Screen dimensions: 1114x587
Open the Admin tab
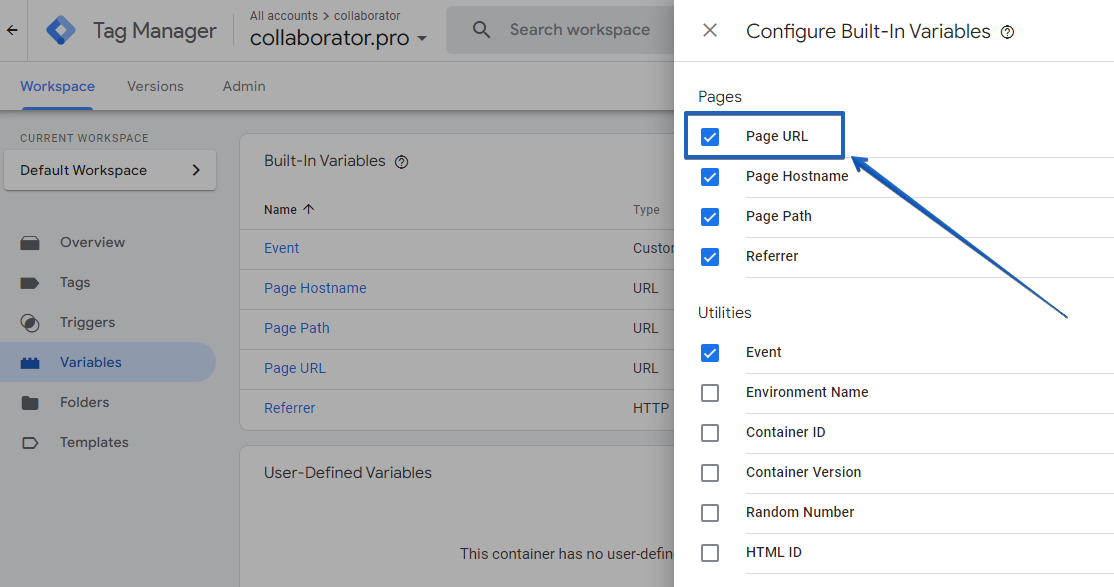pyautogui.click(x=243, y=86)
